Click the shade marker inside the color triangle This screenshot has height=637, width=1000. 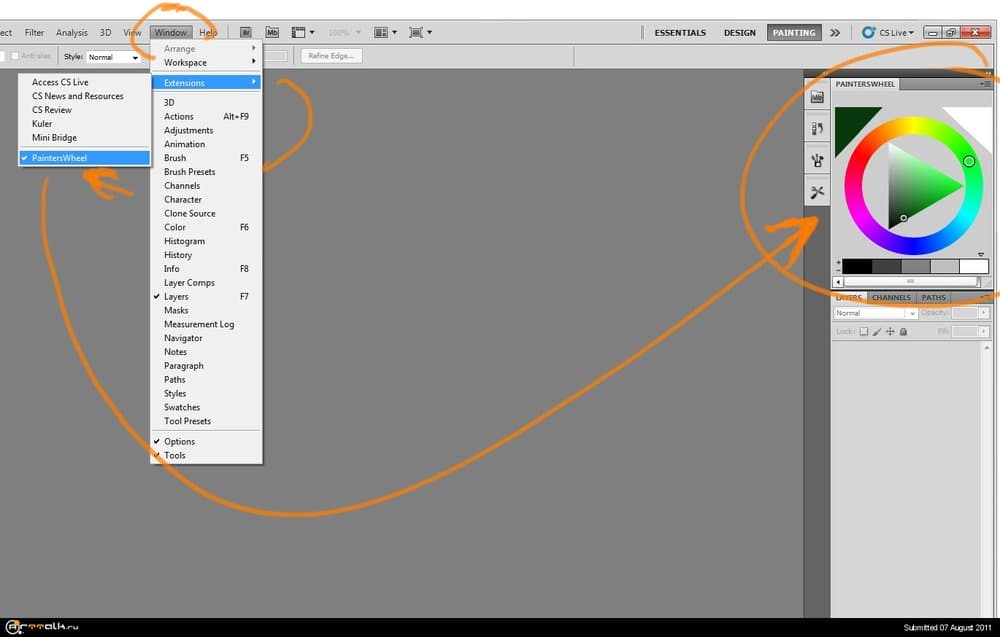(903, 218)
